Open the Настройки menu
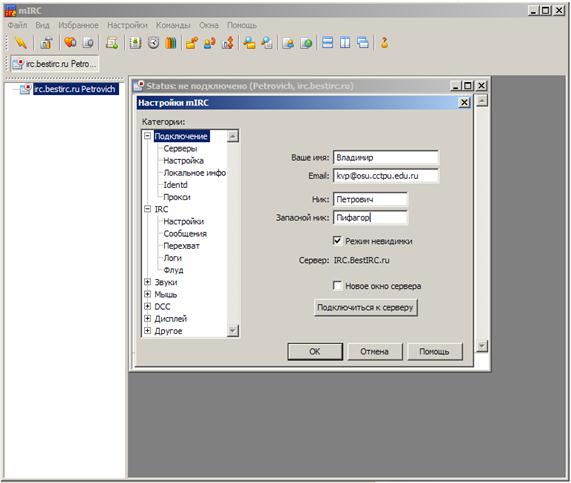Screen dimensions: 571x483 (x=127, y=25)
